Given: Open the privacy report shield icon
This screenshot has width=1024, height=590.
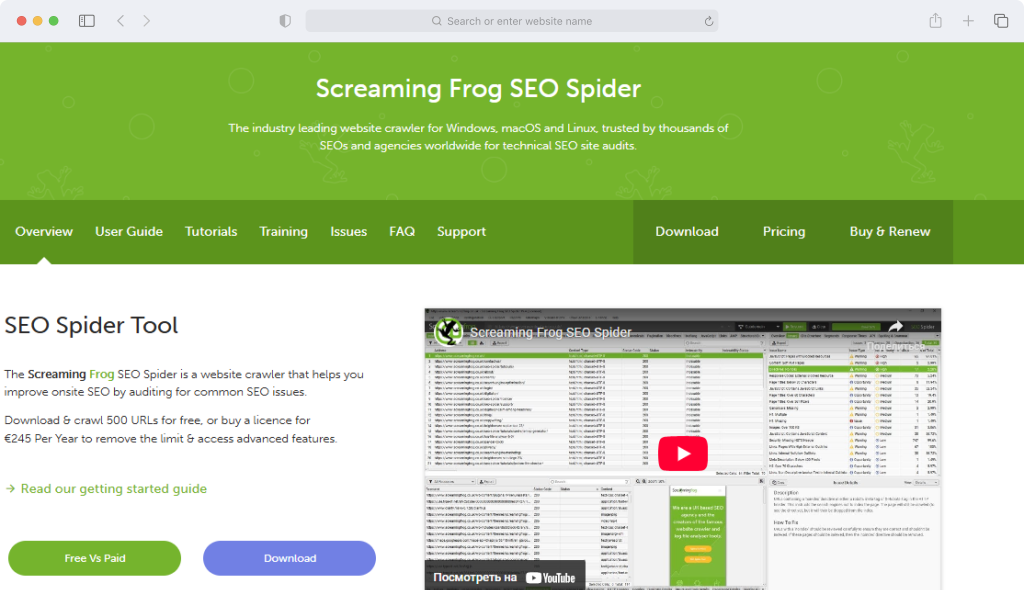Looking at the screenshot, I should tap(285, 21).
